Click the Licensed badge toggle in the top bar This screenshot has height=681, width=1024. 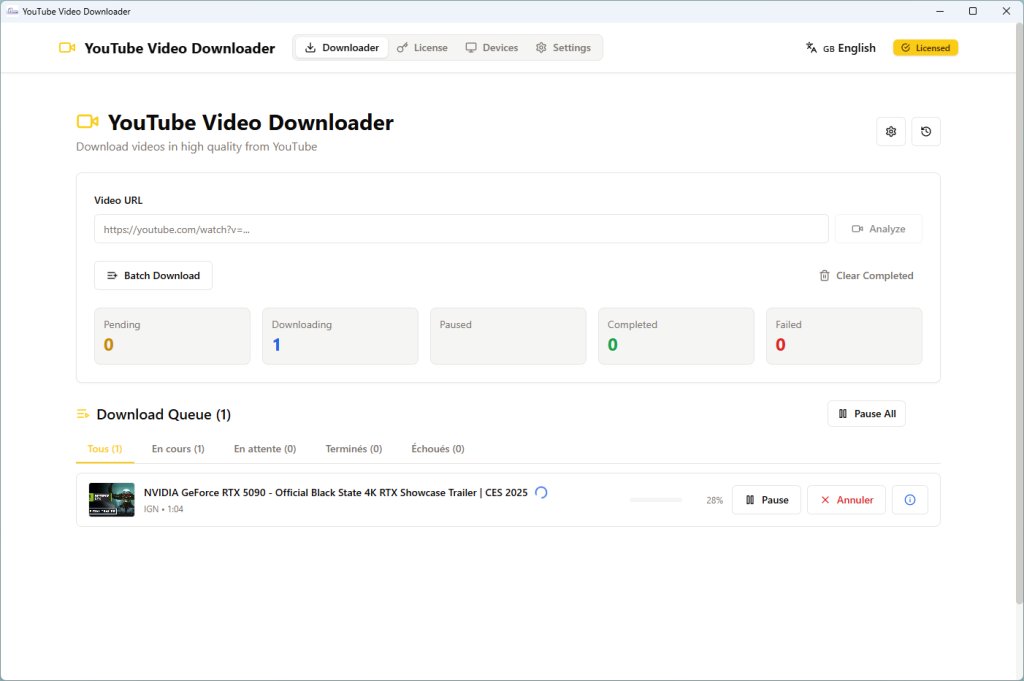coord(925,47)
